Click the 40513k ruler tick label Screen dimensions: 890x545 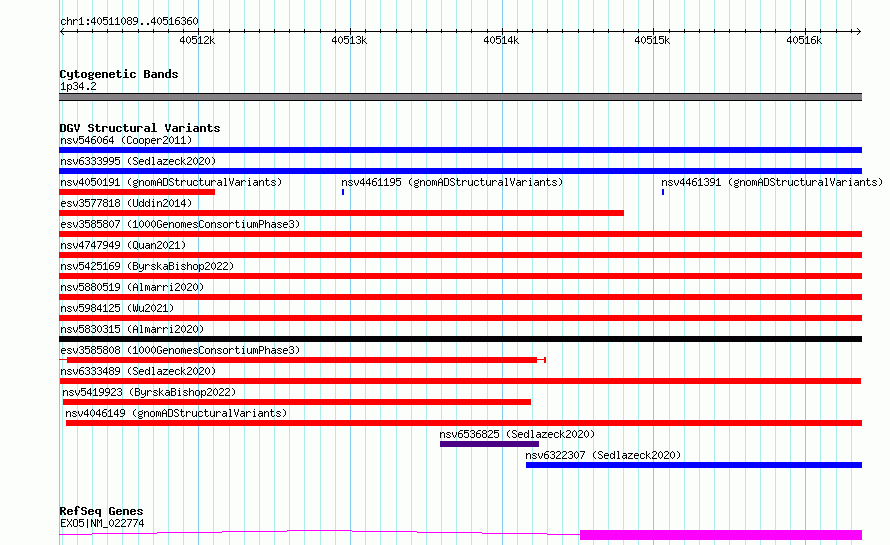(349, 40)
